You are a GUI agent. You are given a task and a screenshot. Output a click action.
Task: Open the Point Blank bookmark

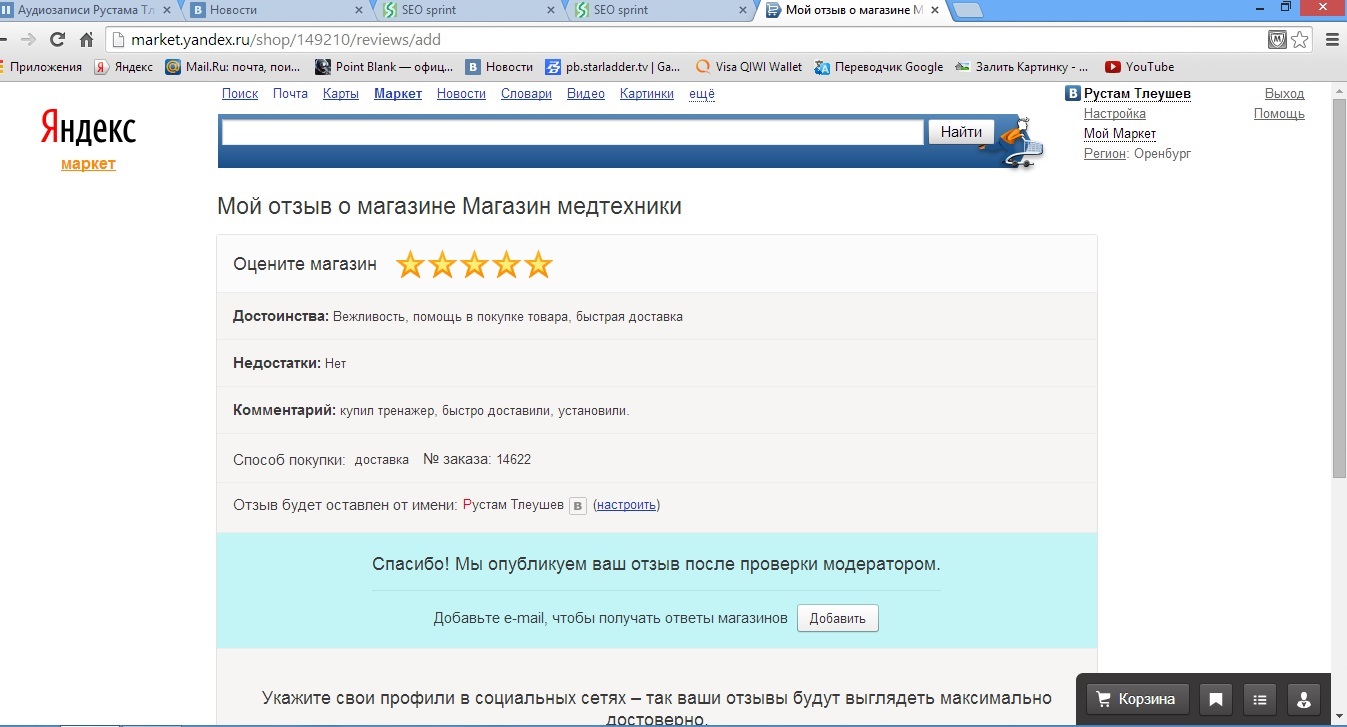383,67
